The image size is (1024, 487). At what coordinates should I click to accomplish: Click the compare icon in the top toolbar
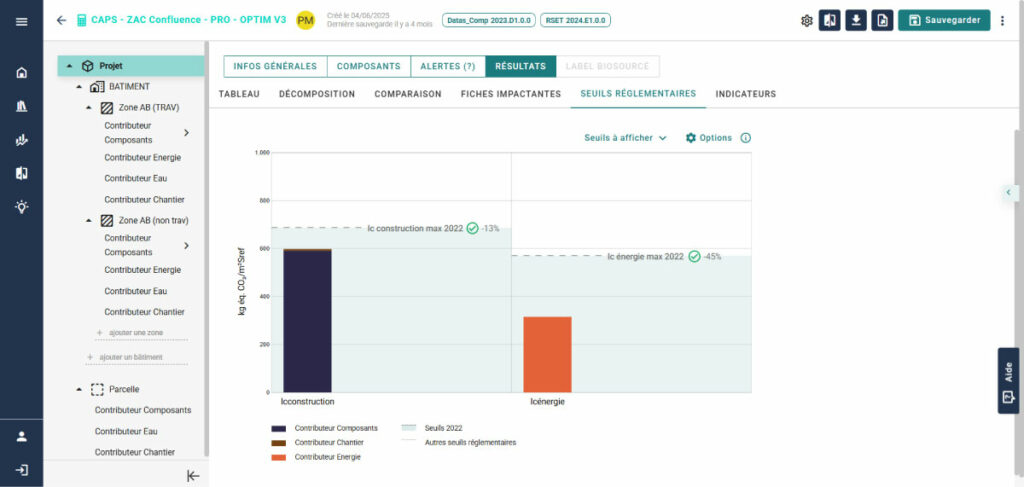tap(830, 21)
